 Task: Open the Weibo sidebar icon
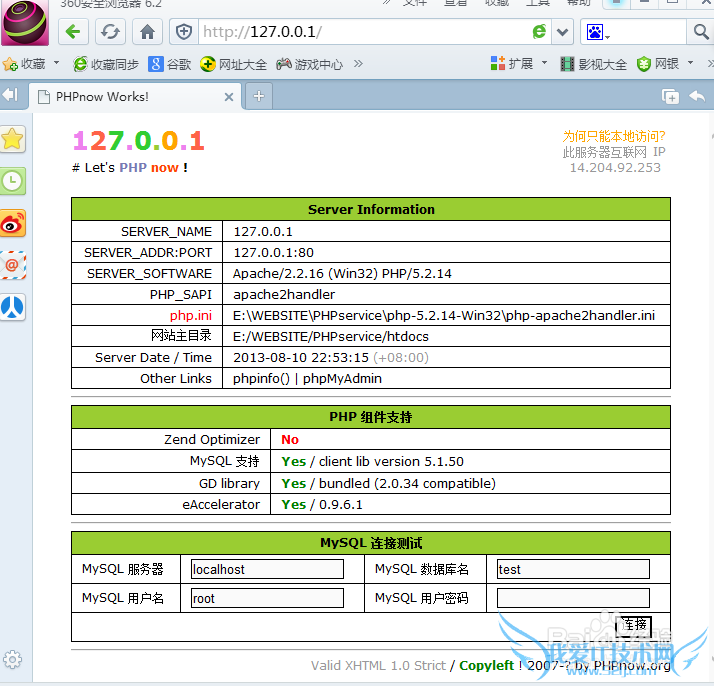(12, 224)
